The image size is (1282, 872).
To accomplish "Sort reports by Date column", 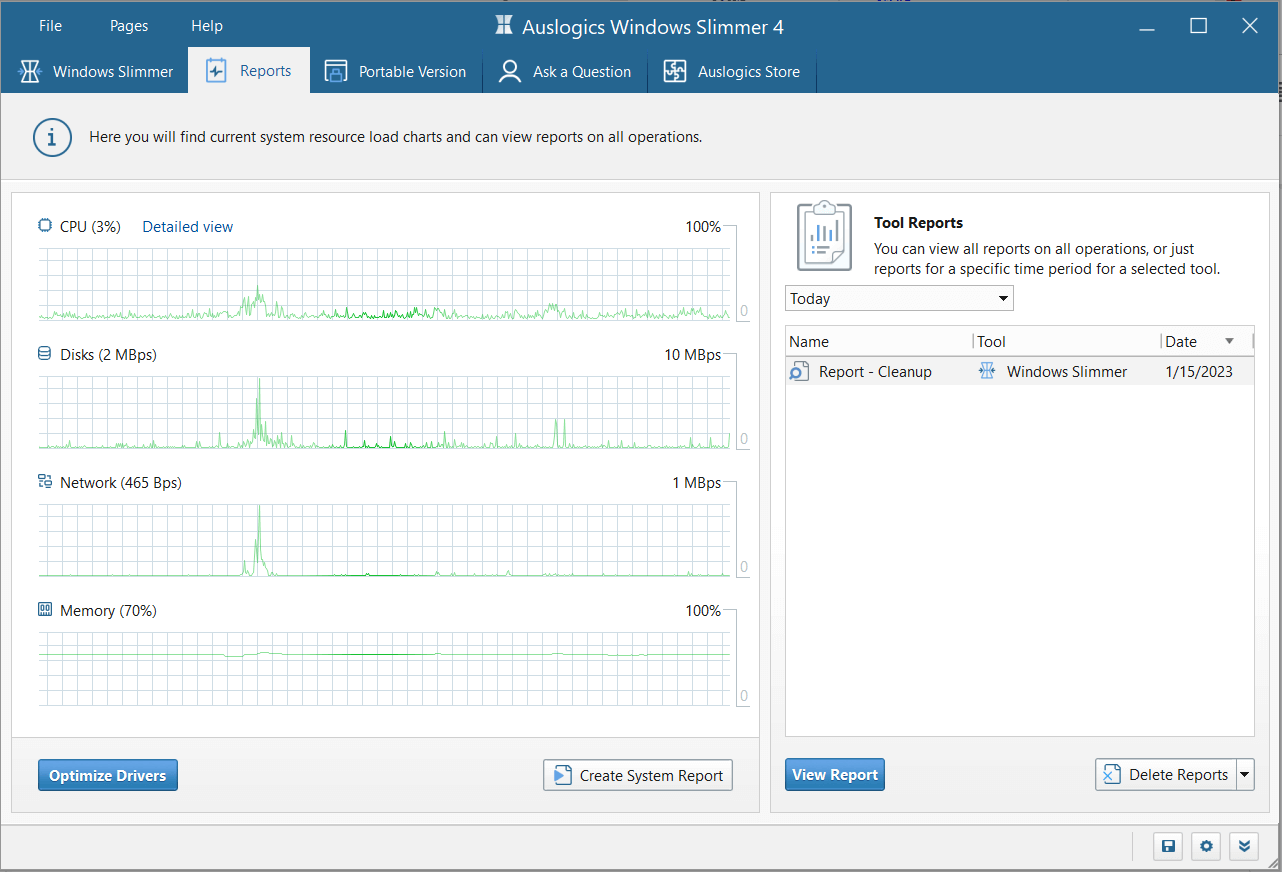I will point(1206,341).
